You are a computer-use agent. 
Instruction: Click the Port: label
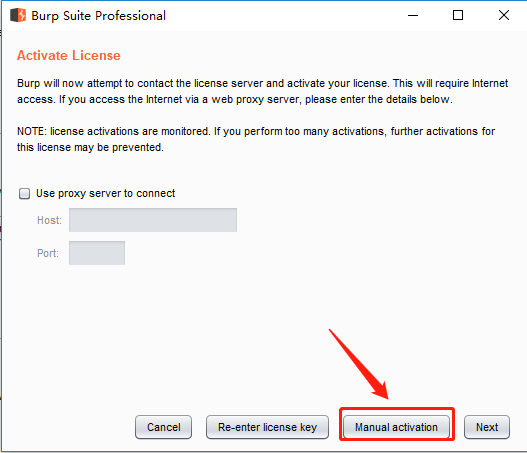tap(48, 253)
